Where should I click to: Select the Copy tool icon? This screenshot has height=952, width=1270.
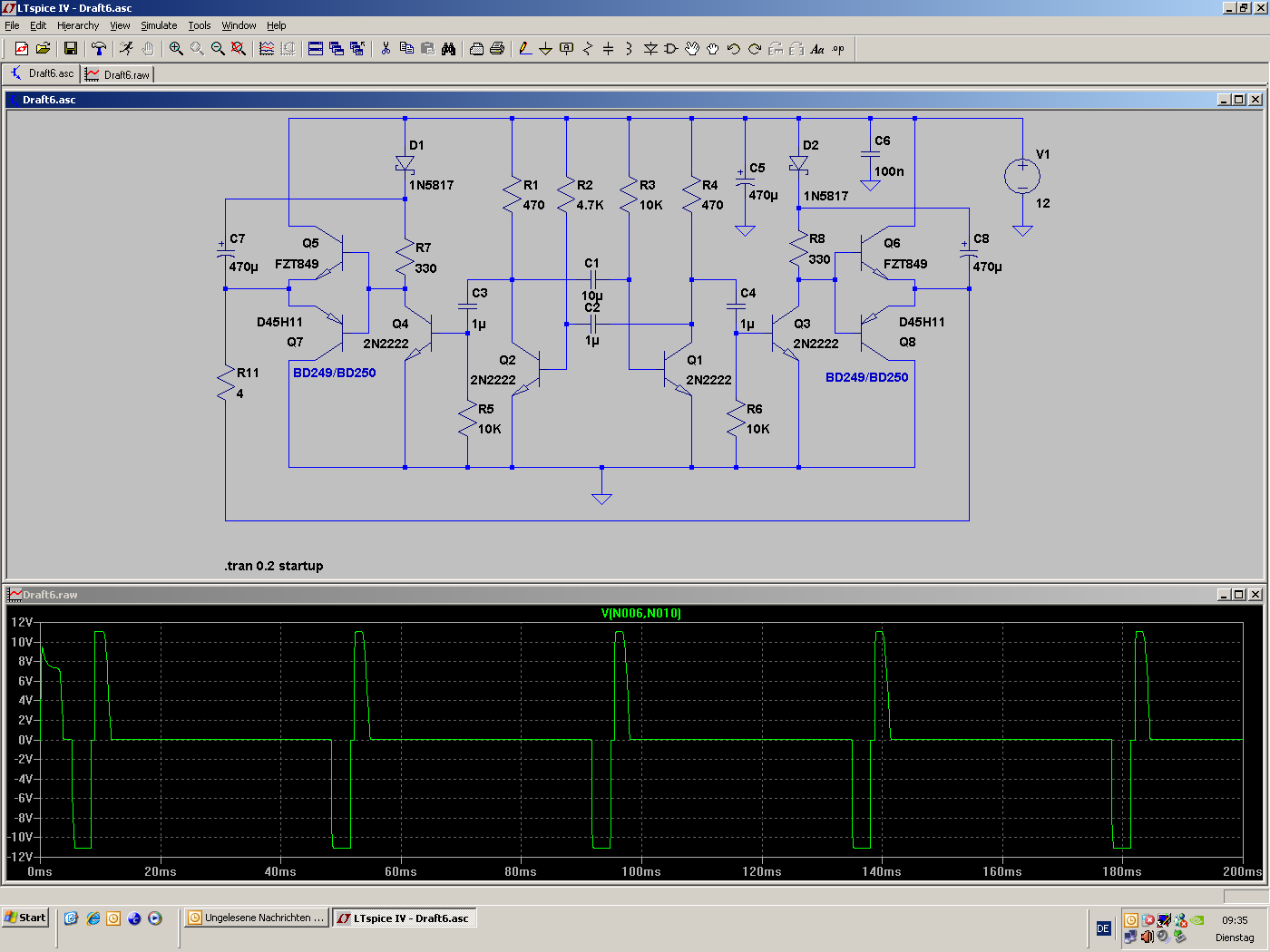coord(406,49)
